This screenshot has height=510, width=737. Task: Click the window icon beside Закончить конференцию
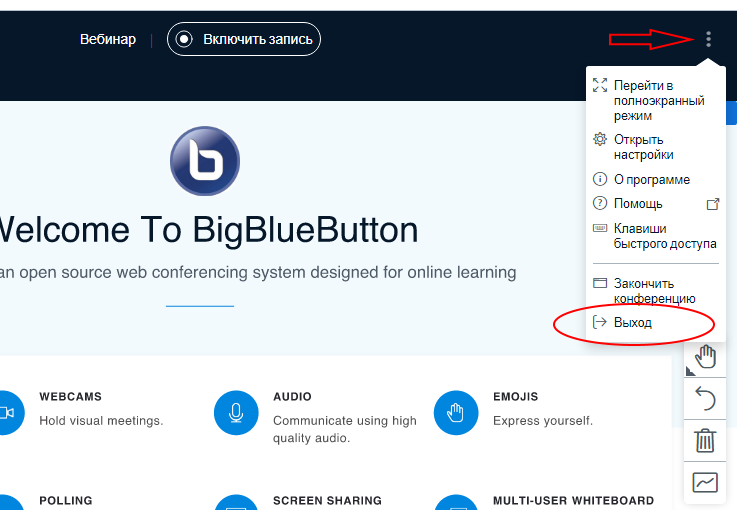click(x=600, y=283)
